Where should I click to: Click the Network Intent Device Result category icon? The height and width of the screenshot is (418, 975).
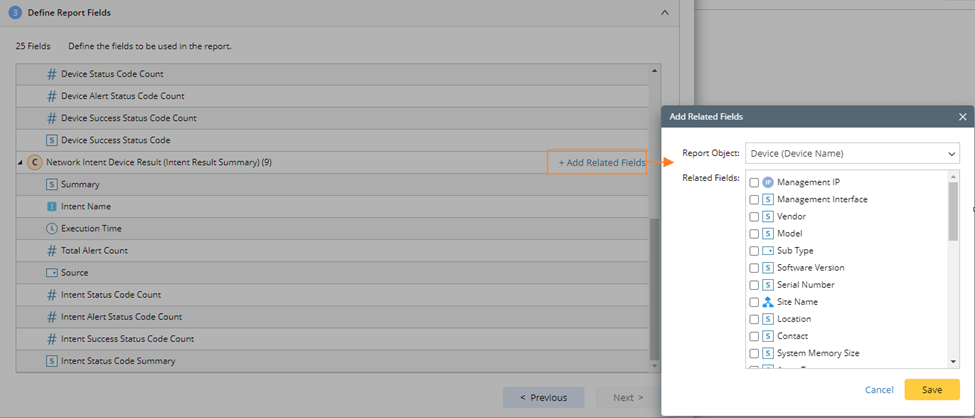35,162
